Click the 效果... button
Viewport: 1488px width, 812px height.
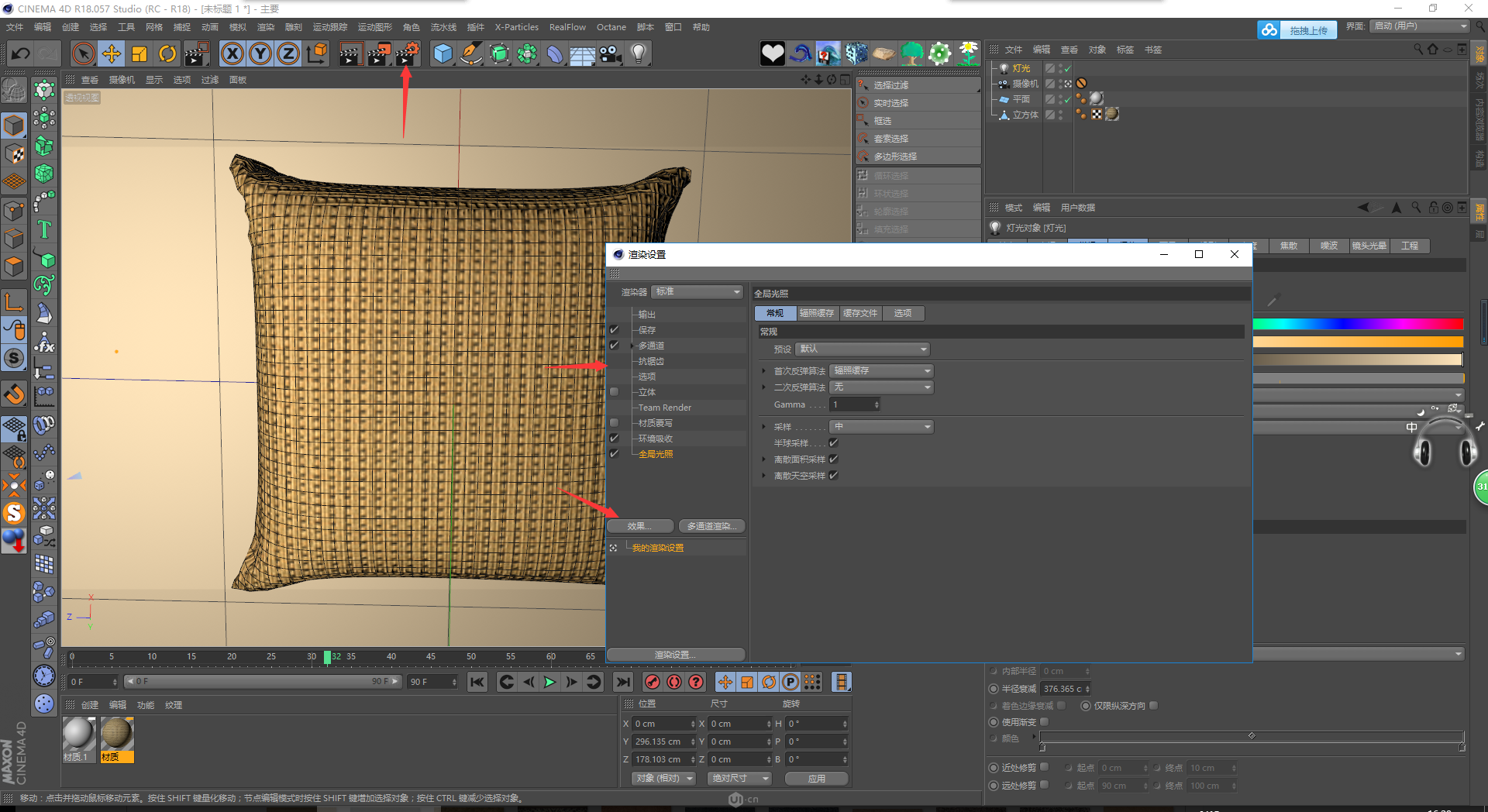[639, 526]
